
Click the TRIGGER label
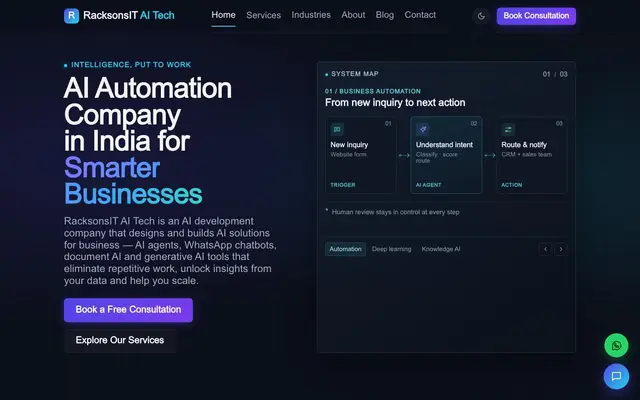tap(343, 185)
